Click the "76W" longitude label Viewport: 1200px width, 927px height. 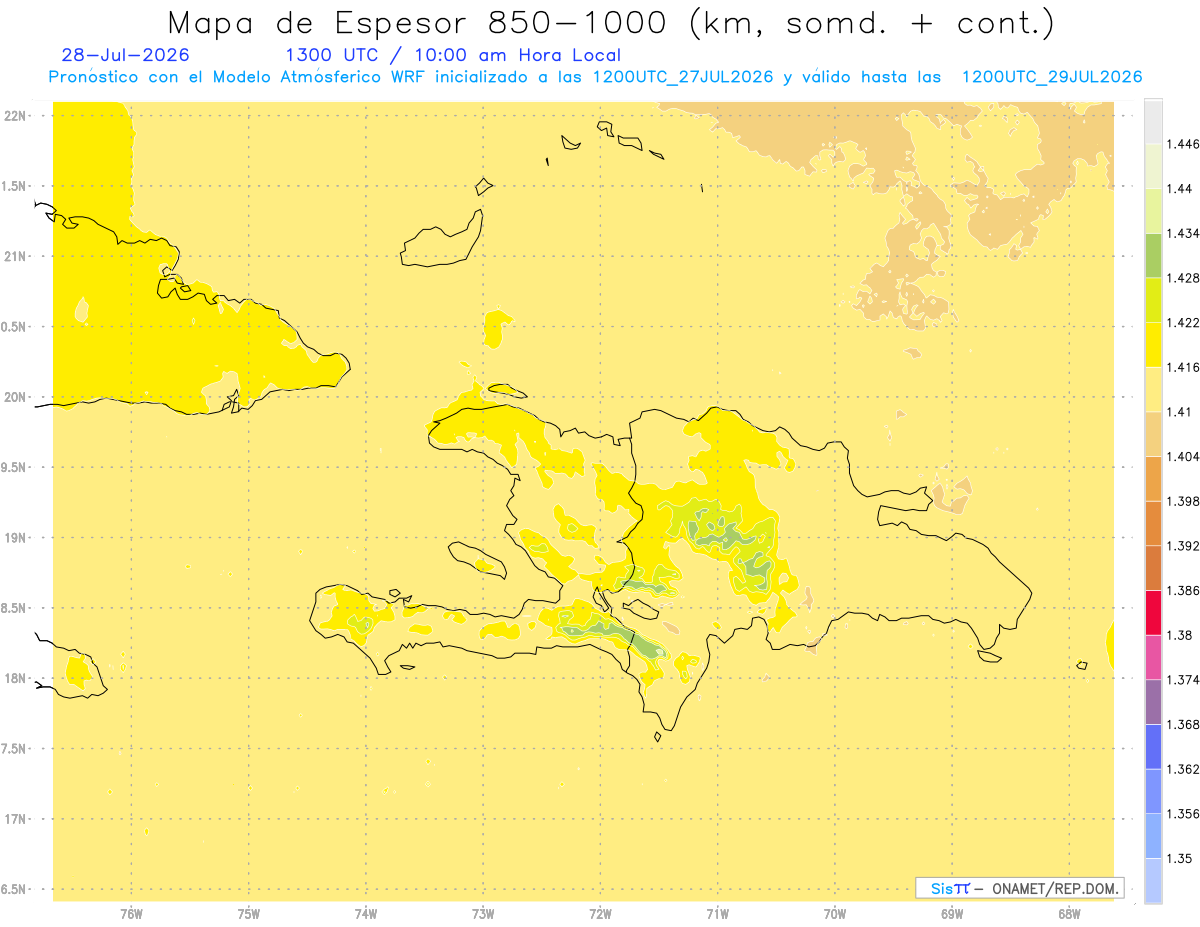[131, 914]
